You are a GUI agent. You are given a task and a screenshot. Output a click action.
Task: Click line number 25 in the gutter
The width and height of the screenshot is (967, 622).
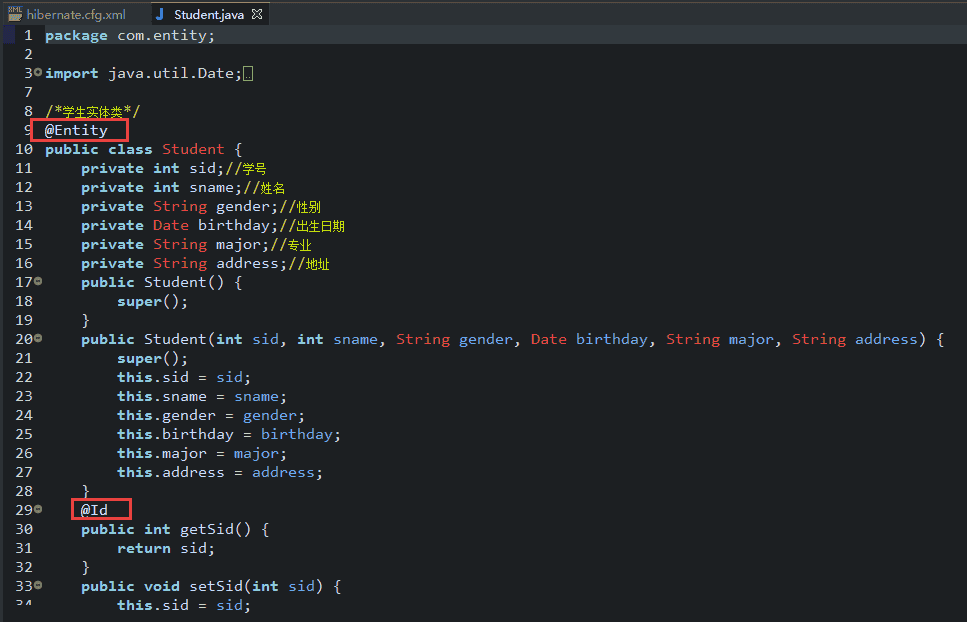(x=24, y=434)
